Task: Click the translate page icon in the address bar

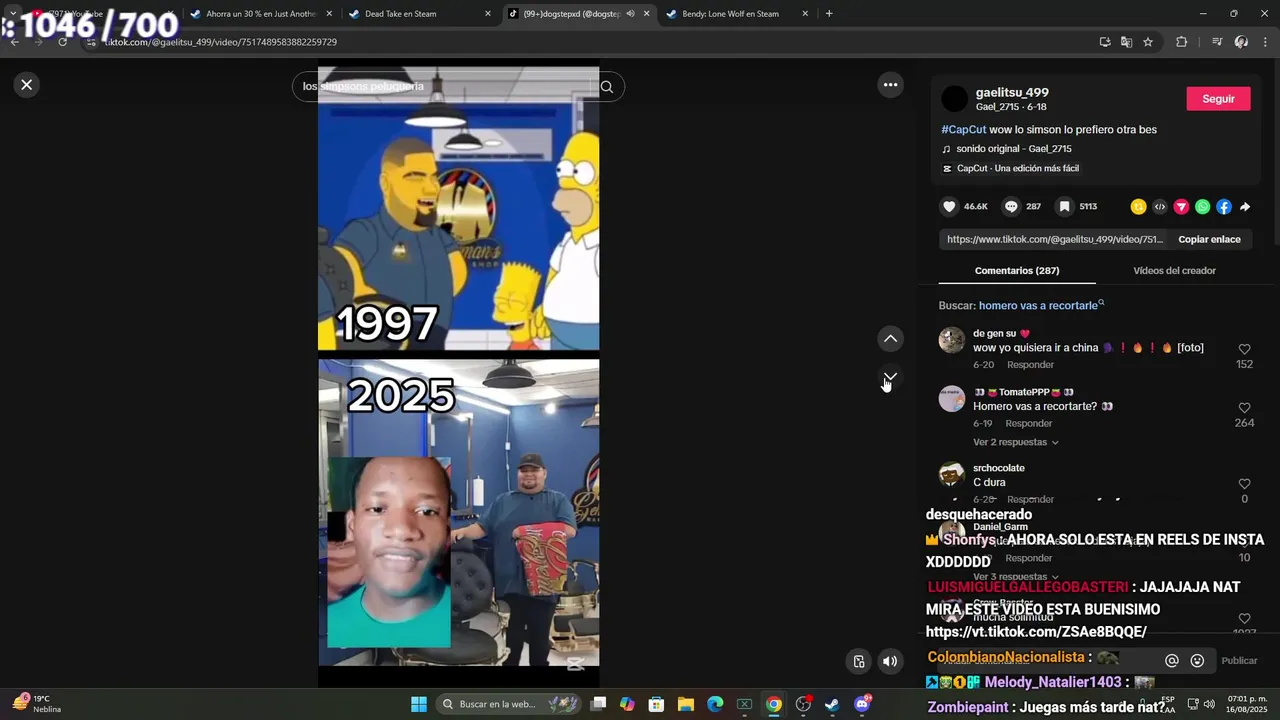Action: (1126, 42)
